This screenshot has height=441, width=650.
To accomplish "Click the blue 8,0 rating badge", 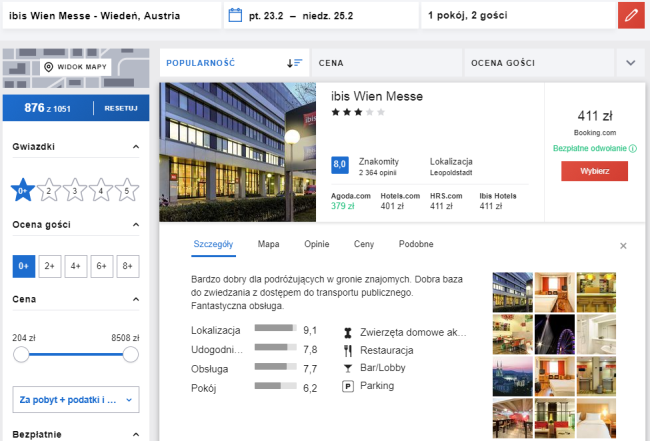I will [340, 165].
